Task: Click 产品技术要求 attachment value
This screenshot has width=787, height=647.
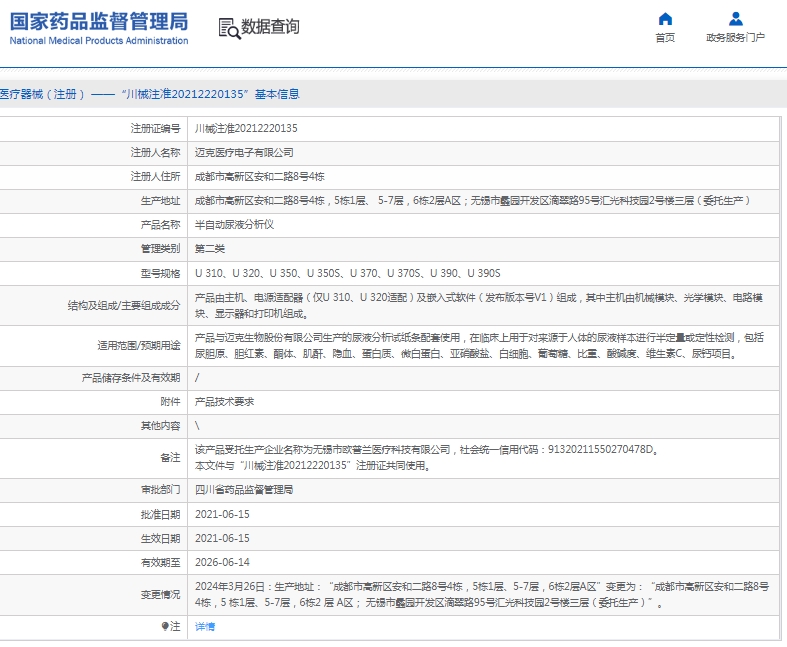Action: point(224,402)
